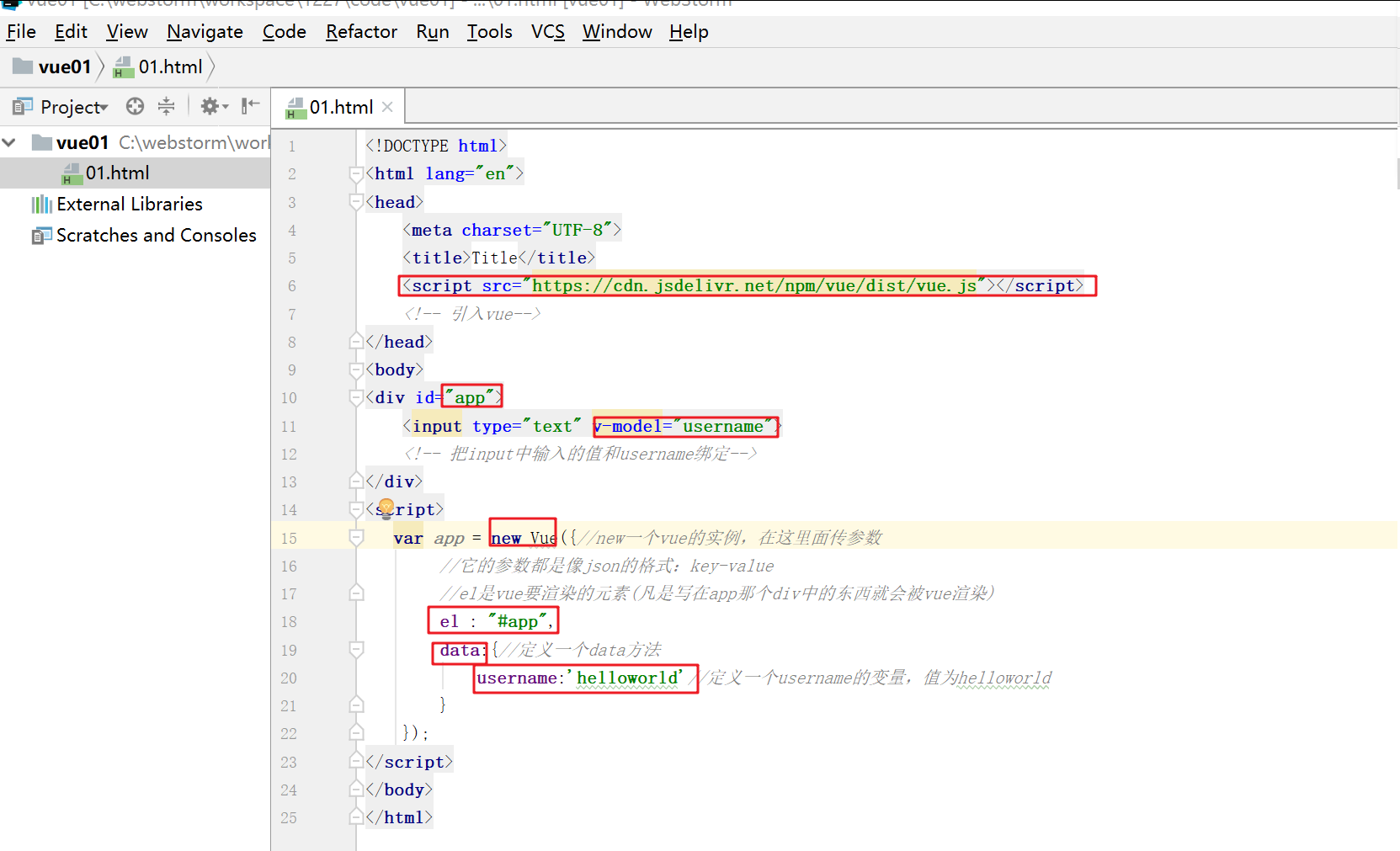Fold the html tag on line 2
Screen dimensions: 1400x851
pyautogui.click(x=356, y=173)
